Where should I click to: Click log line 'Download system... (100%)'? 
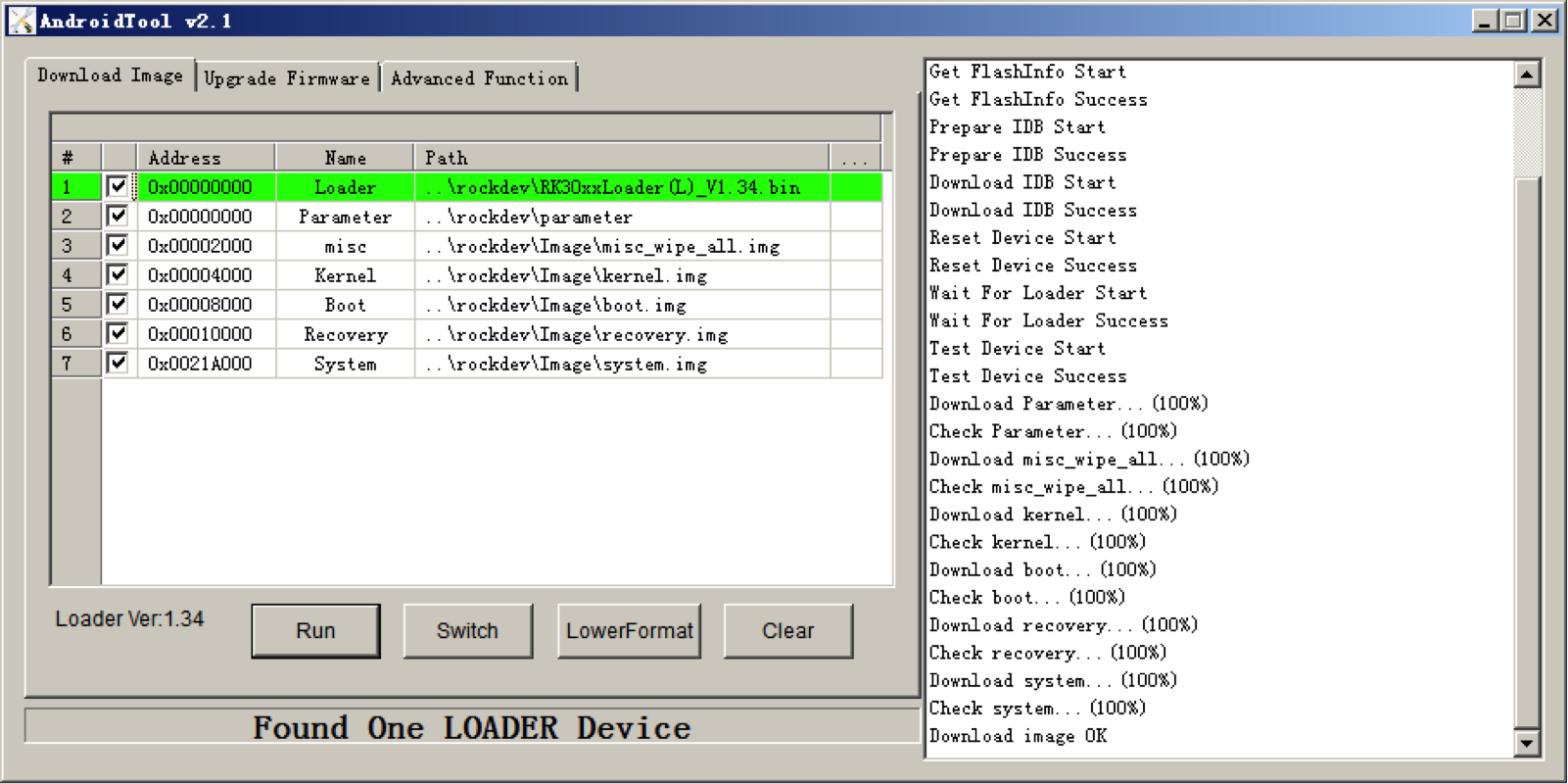[x=1053, y=680]
